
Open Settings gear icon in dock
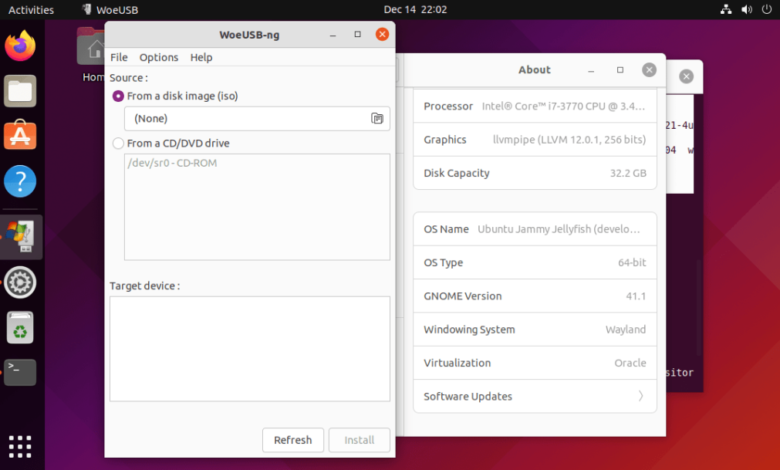tap(20, 282)
